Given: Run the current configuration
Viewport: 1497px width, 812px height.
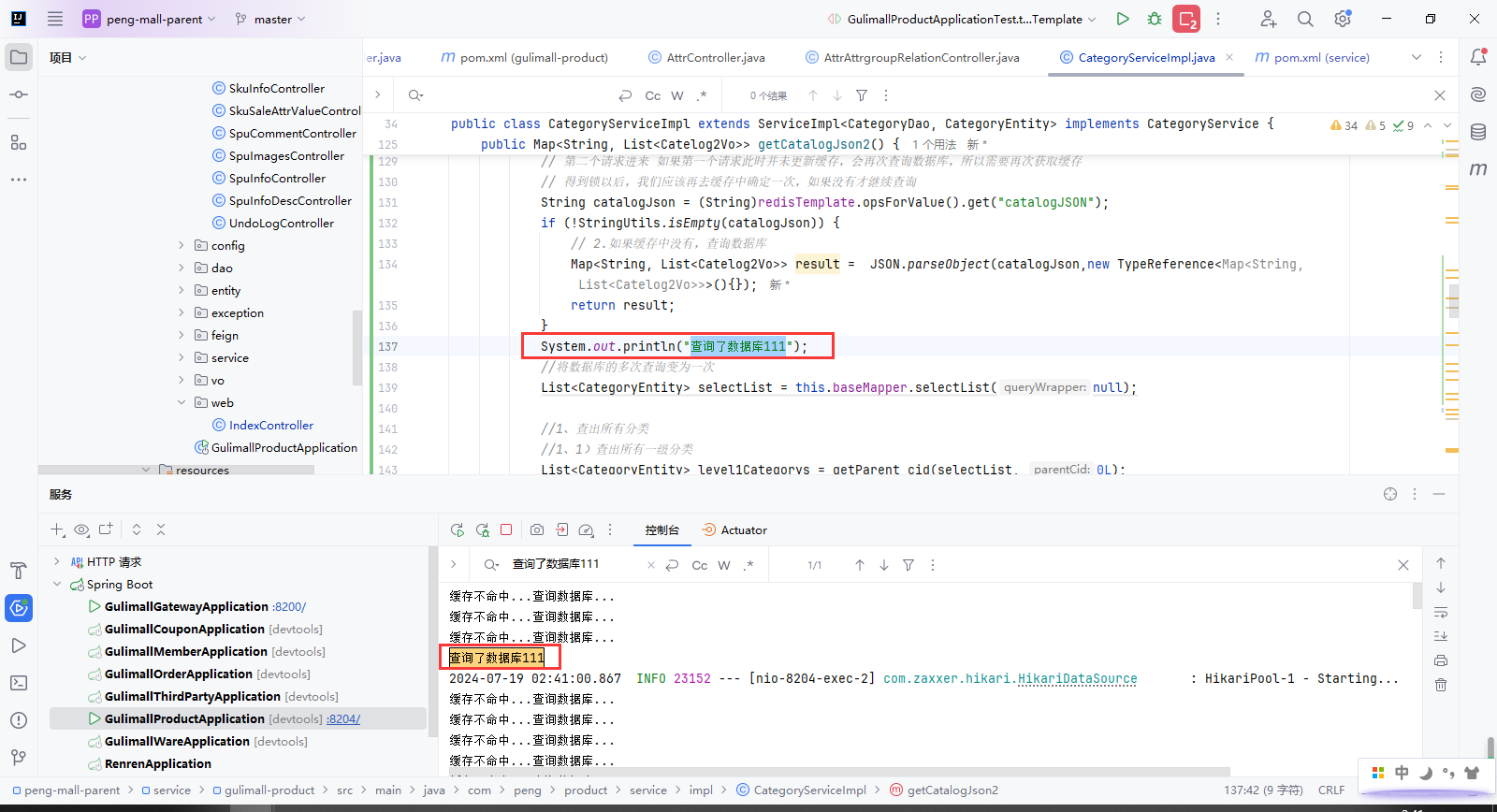Looking at the screenshot, I should 1123,19.
